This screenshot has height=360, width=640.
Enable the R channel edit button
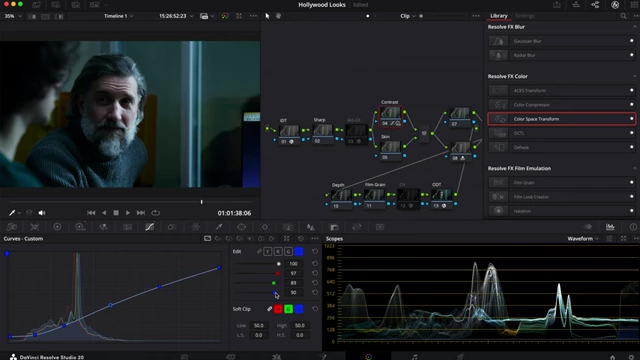tap(278, 251)
